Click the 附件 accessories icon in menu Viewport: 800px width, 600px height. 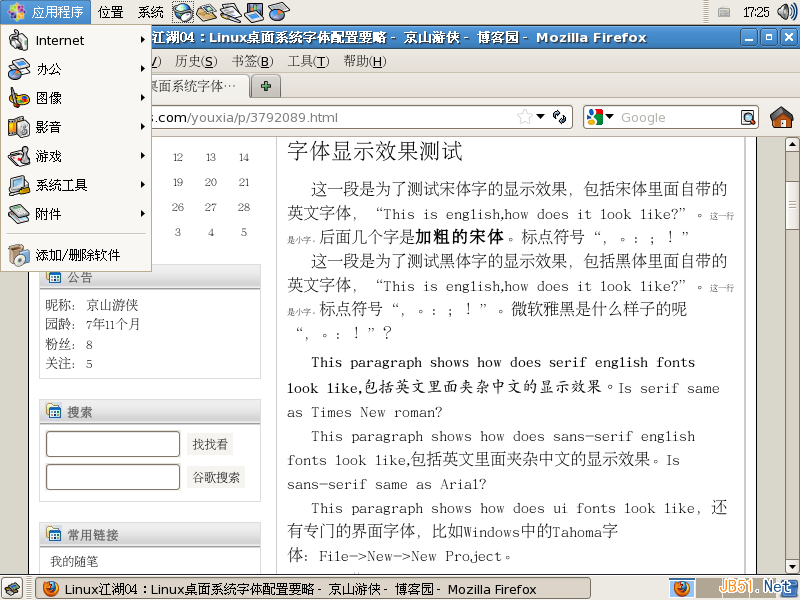pos(19,214)
